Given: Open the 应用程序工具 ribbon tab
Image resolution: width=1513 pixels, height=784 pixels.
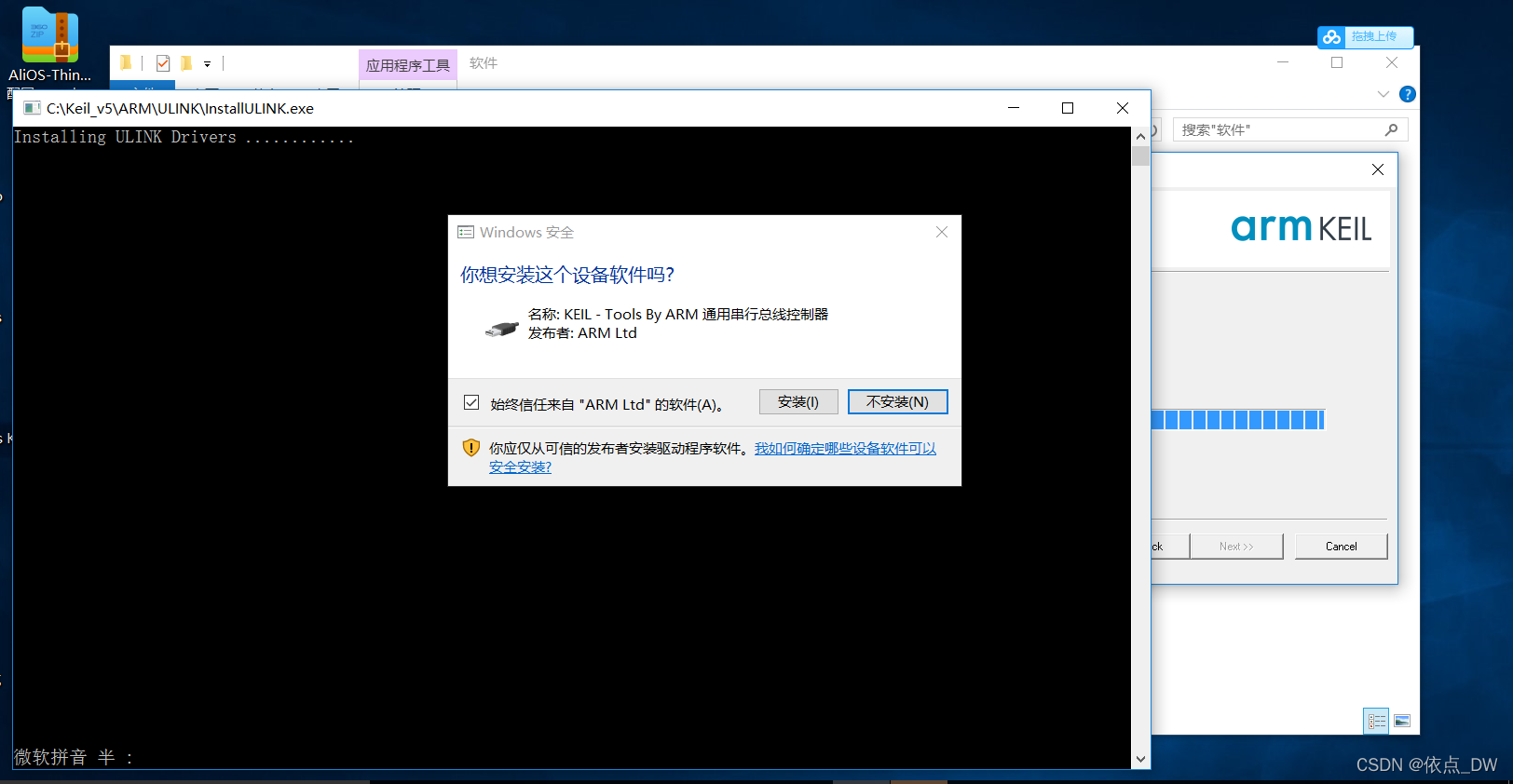Looking at the screenshot, I should 408,65.
